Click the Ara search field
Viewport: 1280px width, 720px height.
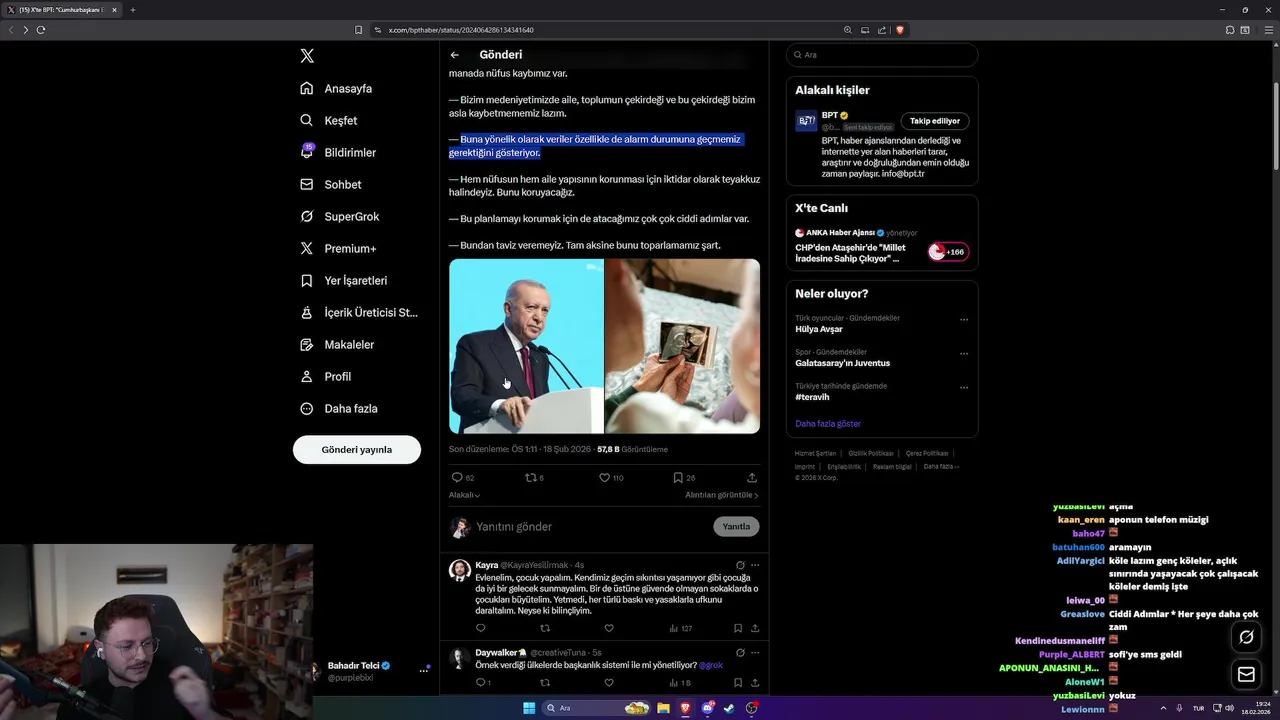[882, 55]
